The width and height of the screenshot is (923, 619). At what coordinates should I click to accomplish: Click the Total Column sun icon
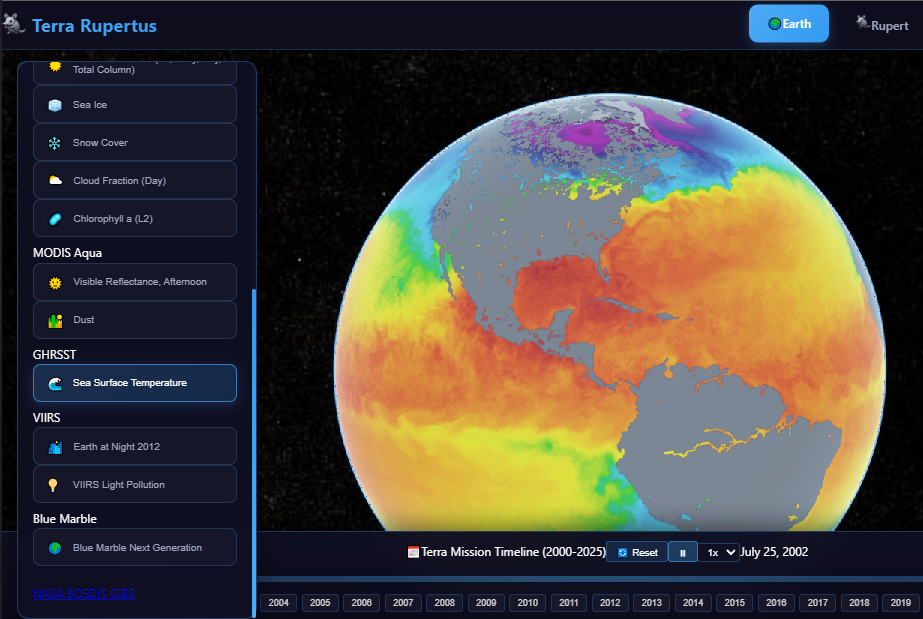pyautogui.click(x=55, y=66)
